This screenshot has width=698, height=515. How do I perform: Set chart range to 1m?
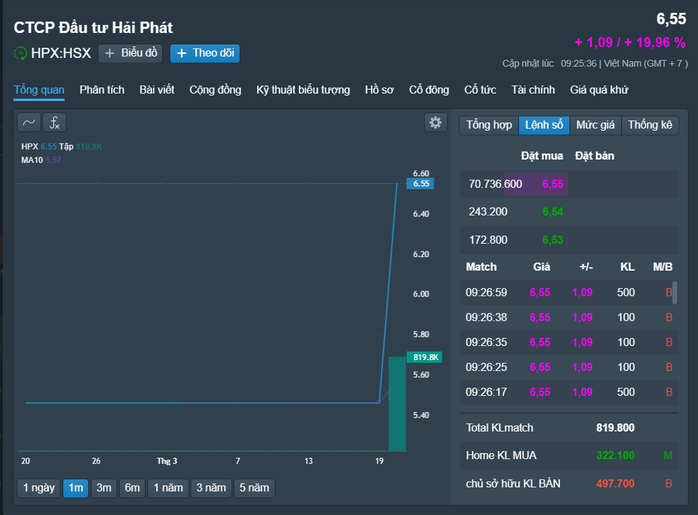click(76, 488)
